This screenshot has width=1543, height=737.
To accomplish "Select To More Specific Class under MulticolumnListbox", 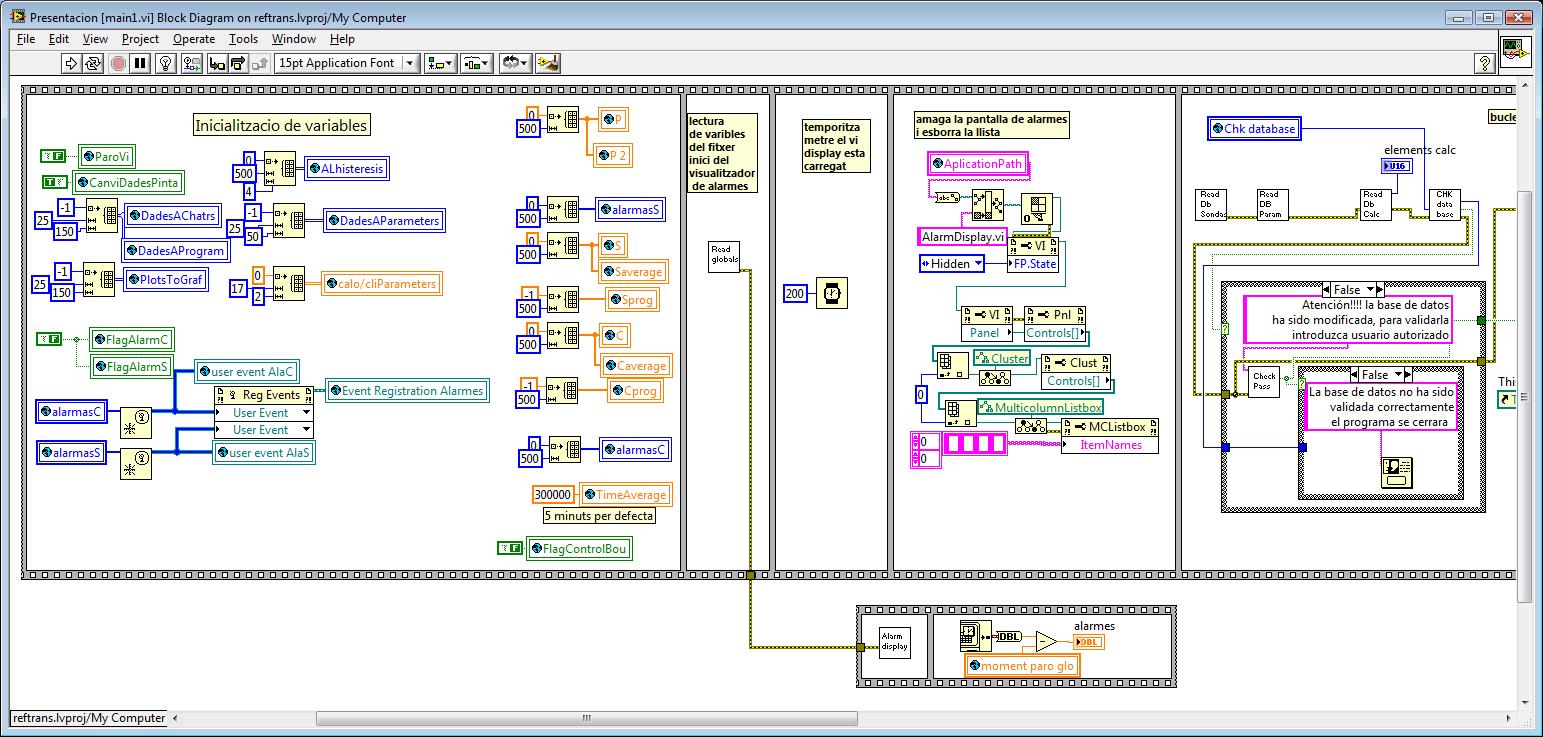I will (x=1030, y=426).
